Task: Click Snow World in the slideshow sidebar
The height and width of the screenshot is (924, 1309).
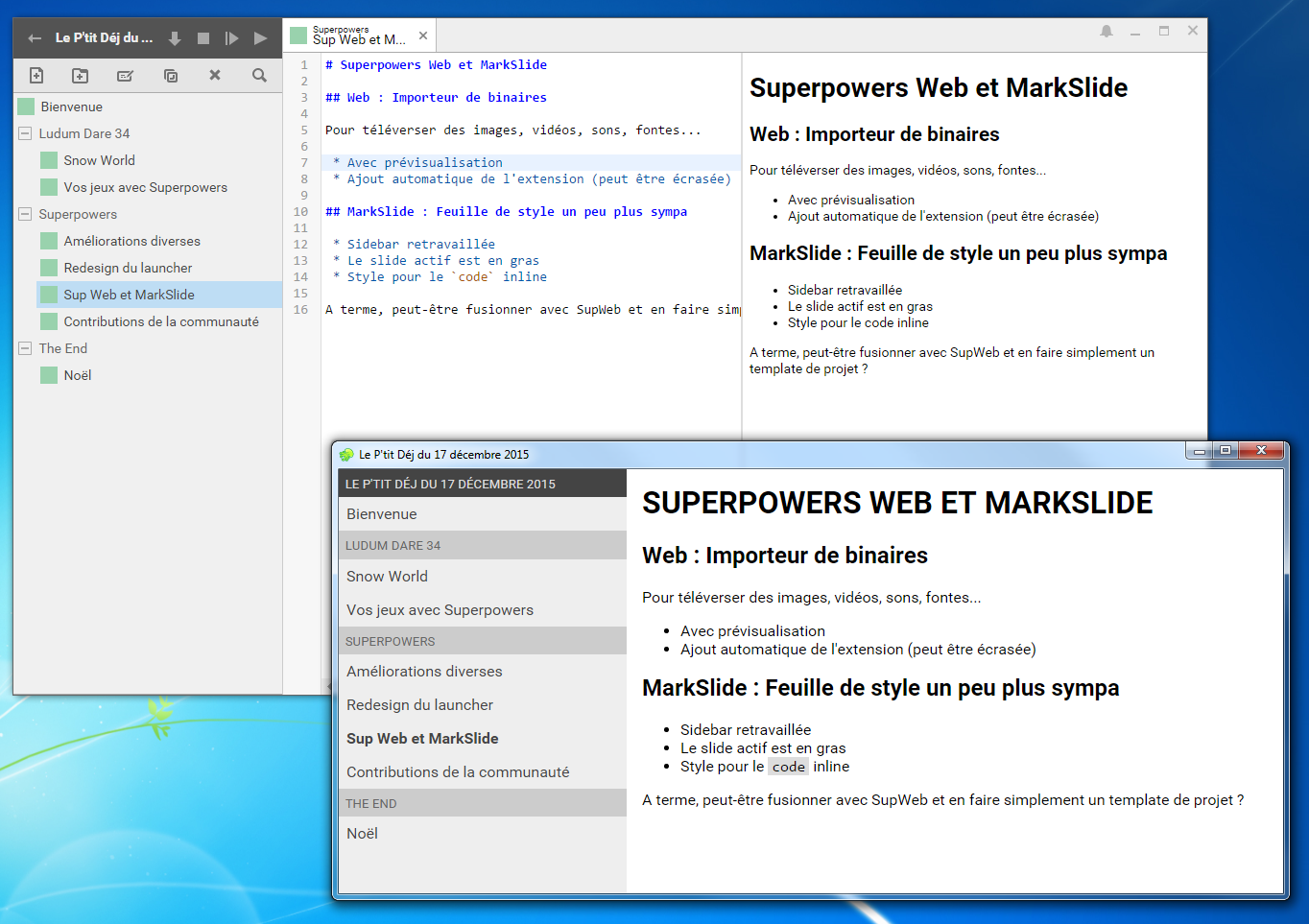Action: 482,576
